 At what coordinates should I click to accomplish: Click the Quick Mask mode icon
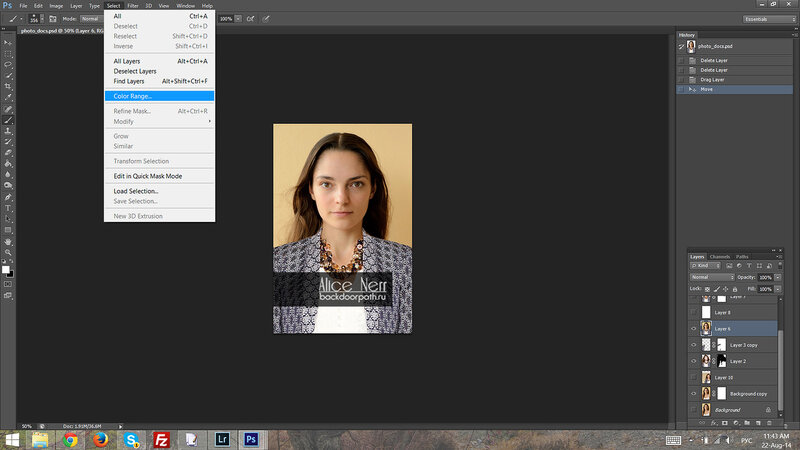[8, 285]
